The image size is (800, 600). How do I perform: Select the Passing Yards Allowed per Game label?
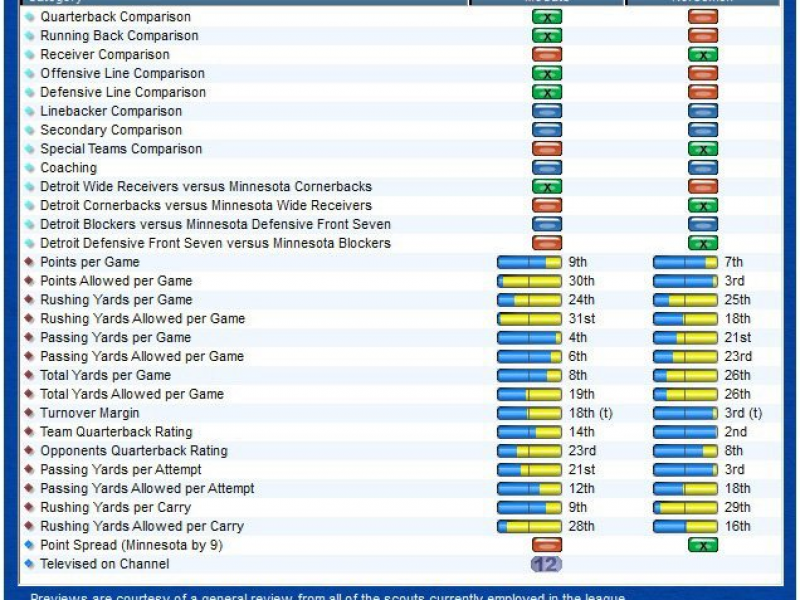pyautogui.click(x=142, y=357)
